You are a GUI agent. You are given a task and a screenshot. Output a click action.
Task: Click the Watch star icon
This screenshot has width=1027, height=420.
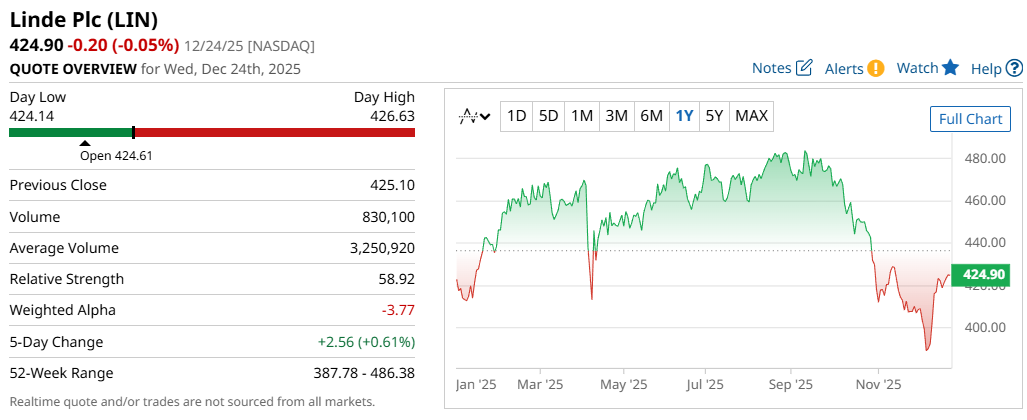click(950, 68)
